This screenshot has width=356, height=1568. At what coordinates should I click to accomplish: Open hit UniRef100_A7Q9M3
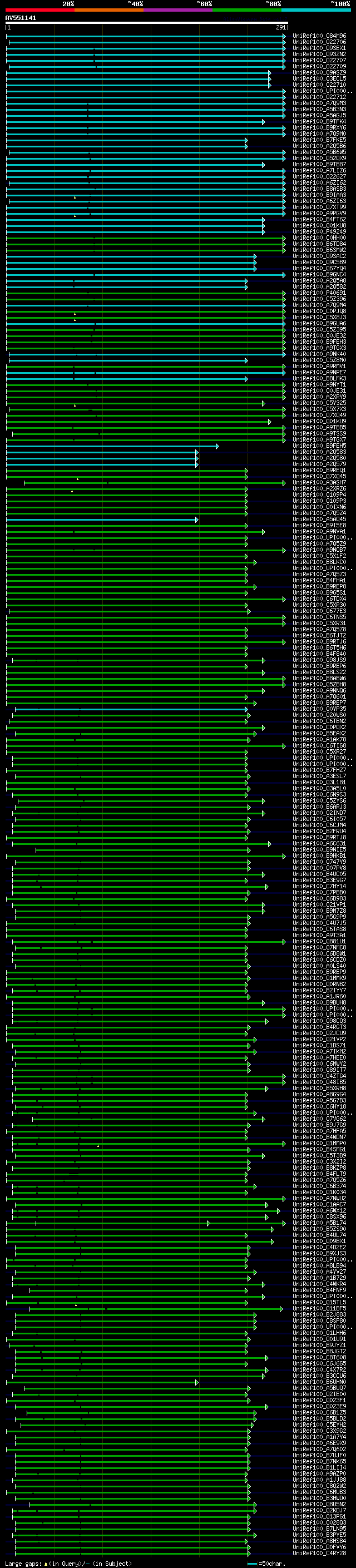click(319, 103)
